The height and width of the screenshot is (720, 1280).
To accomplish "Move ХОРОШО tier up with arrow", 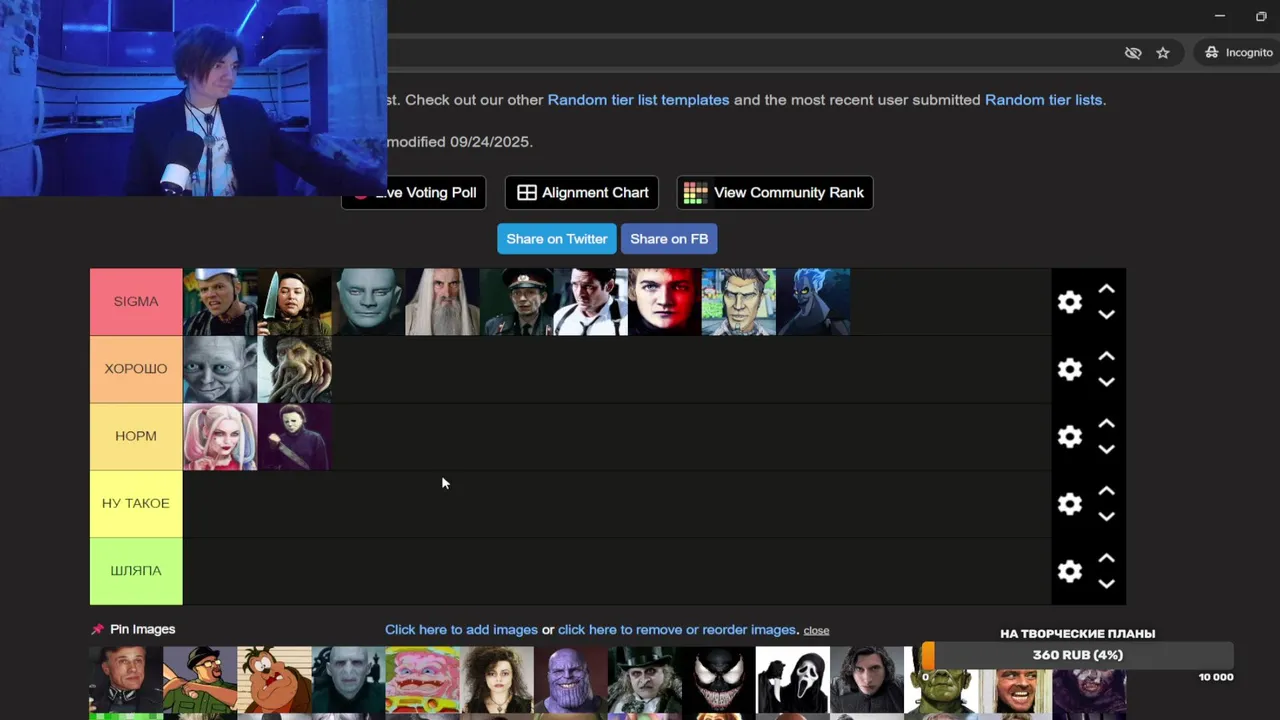I will pyautogui.click(x=1106, y=356).
